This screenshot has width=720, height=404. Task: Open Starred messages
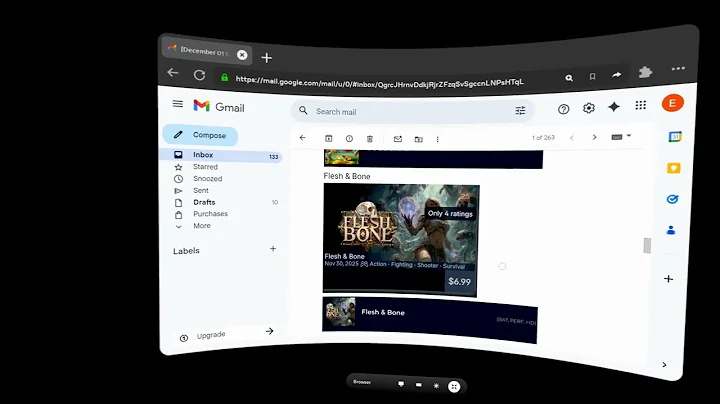click(205, 167)
